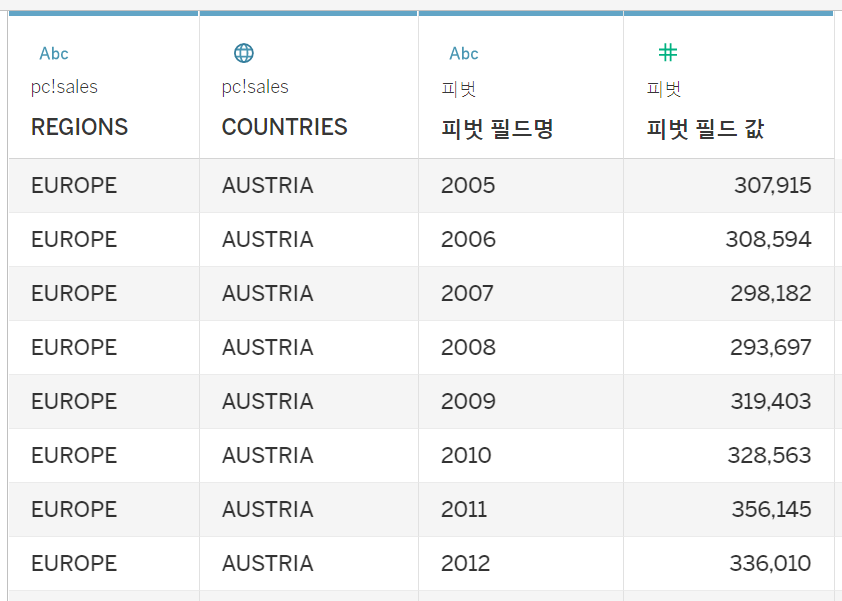The height and width of the screenshot is (601, 842).
Task: Click the value cell 298,182
Action: pyautogui.click(x=729, y=294)
